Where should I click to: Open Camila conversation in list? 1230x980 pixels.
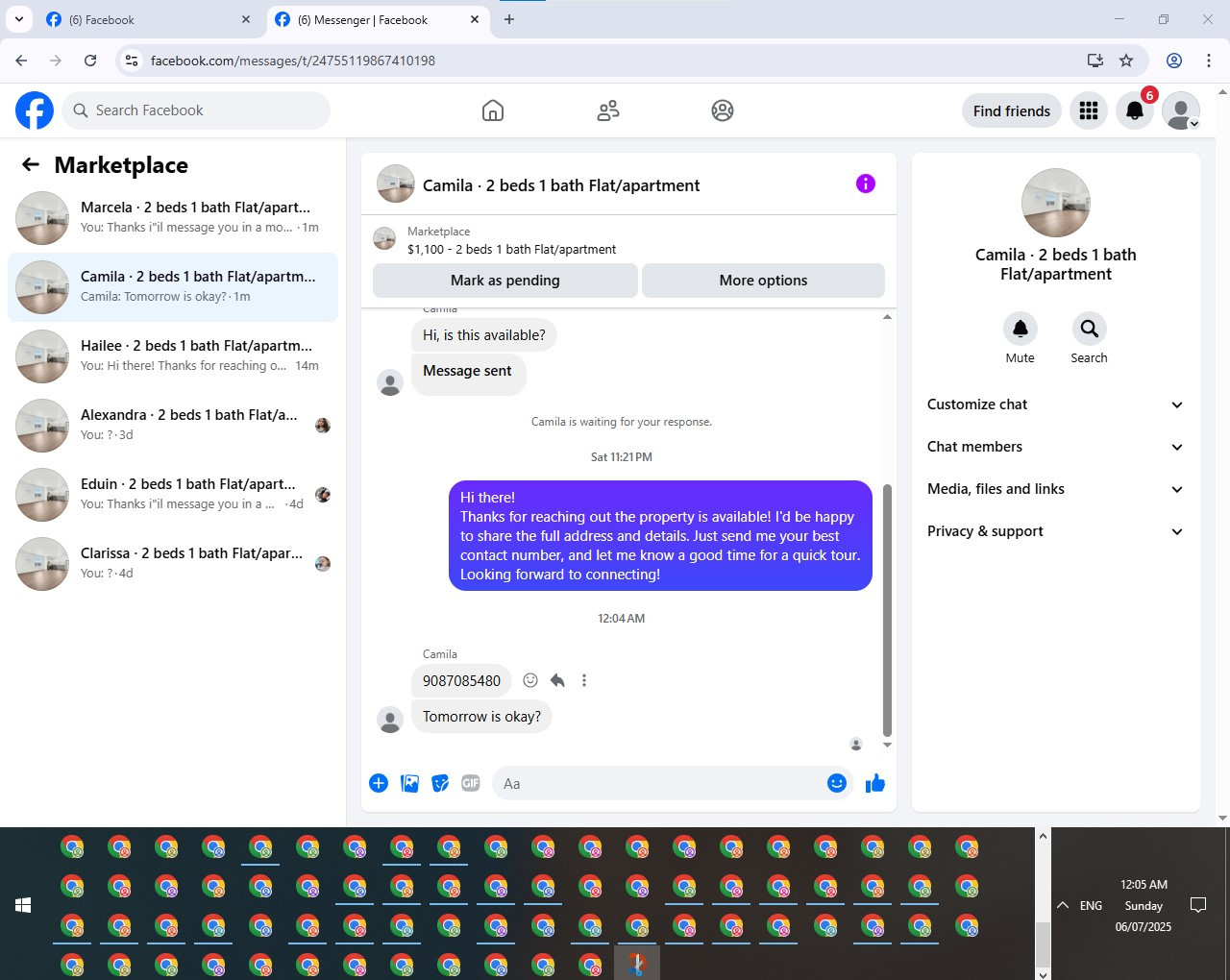[173, 287]
